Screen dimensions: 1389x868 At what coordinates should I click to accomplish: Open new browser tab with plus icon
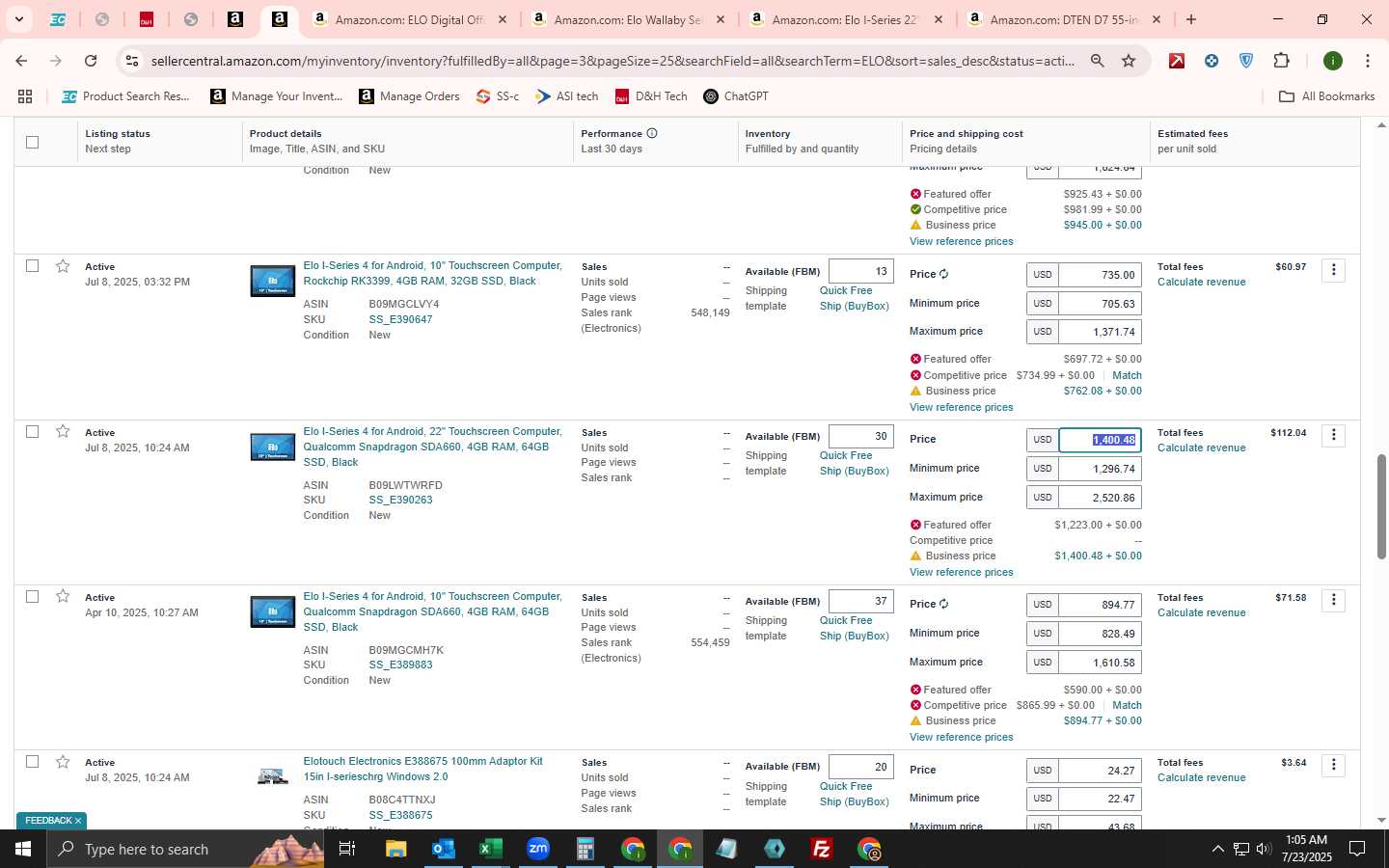(x=1191, y=19)
